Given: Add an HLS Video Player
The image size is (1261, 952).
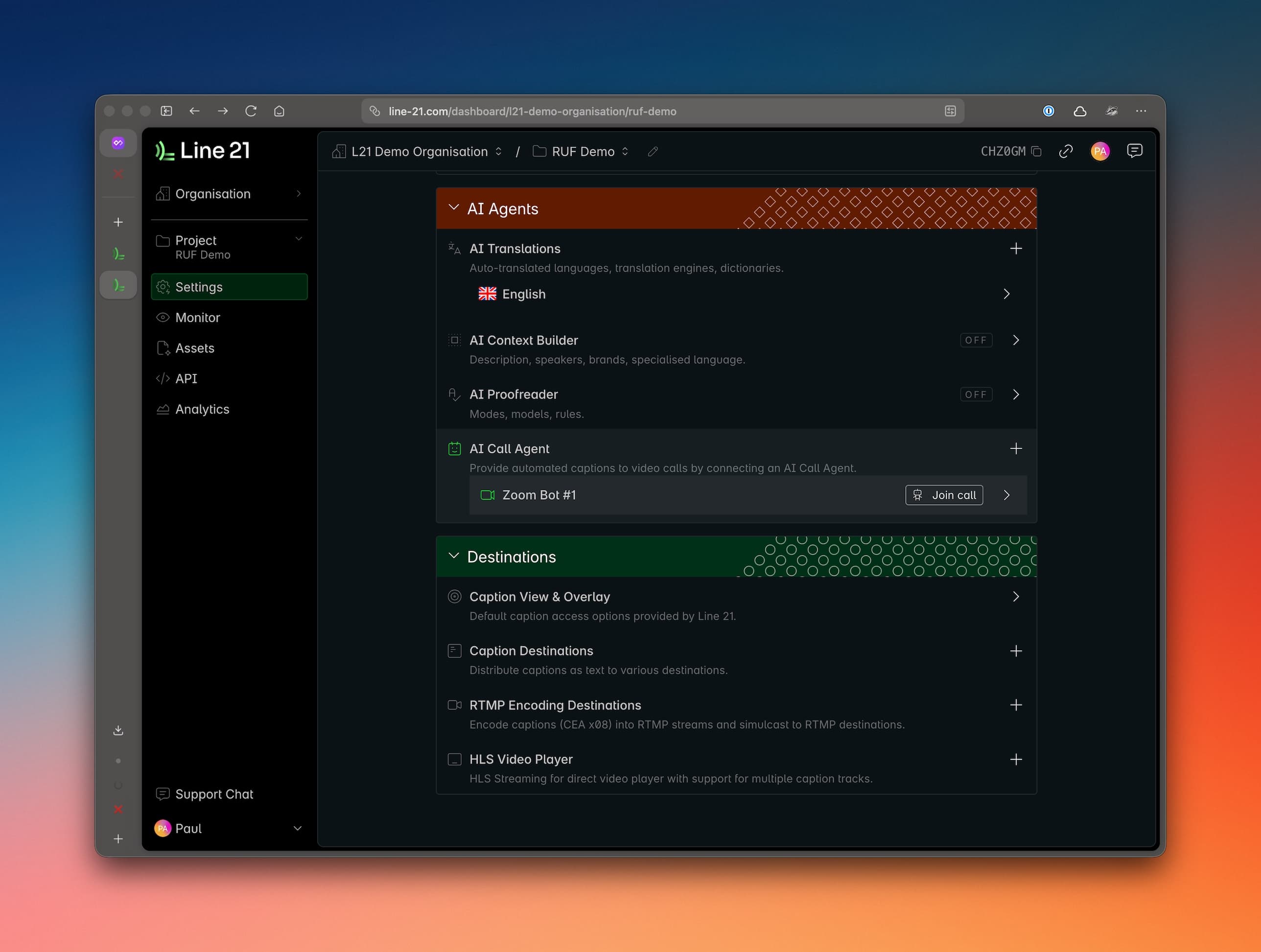Looking at the screenshot, I should [x=1015, y=759].
